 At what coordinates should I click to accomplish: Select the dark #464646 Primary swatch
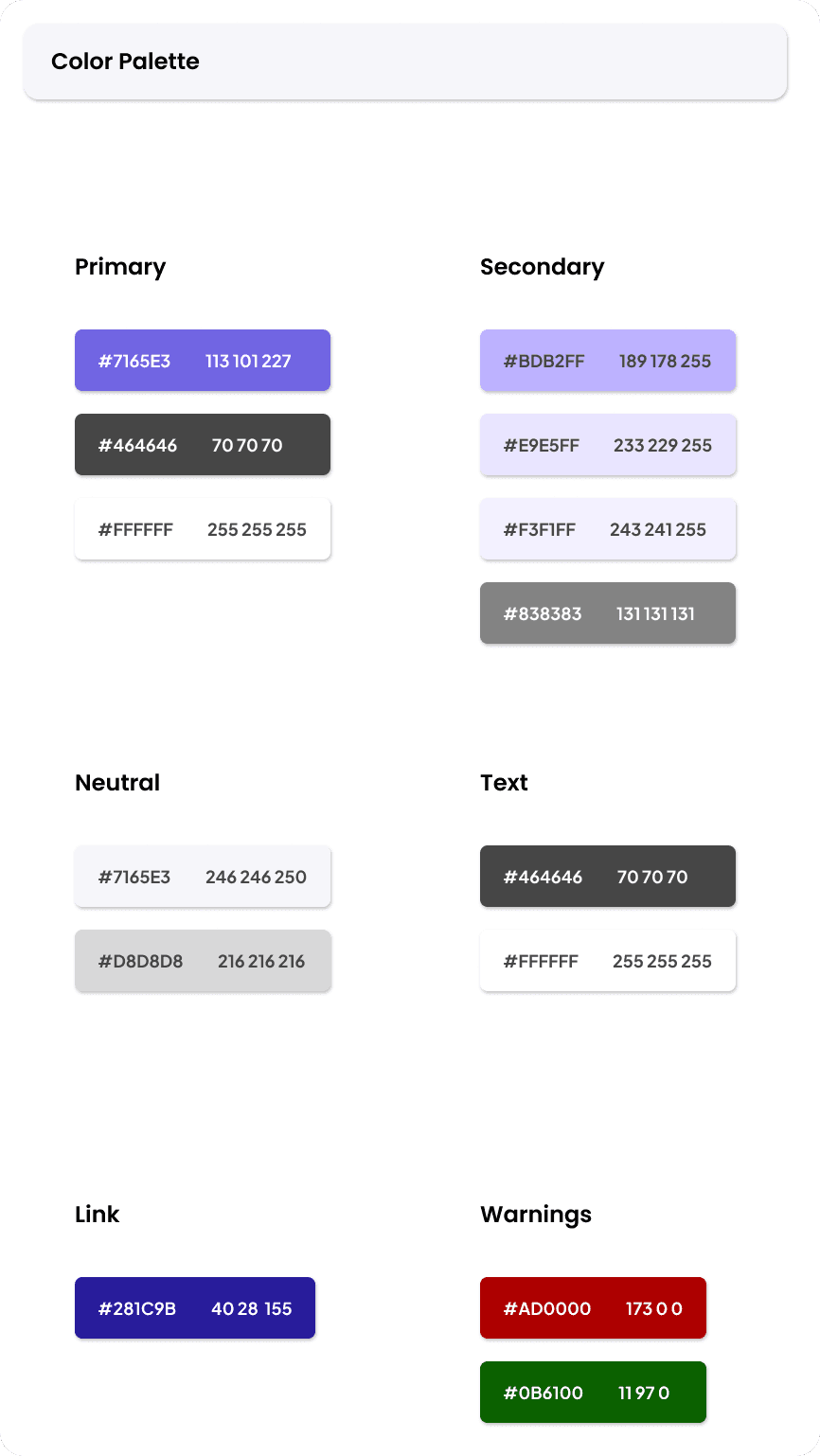click(202, 444)
